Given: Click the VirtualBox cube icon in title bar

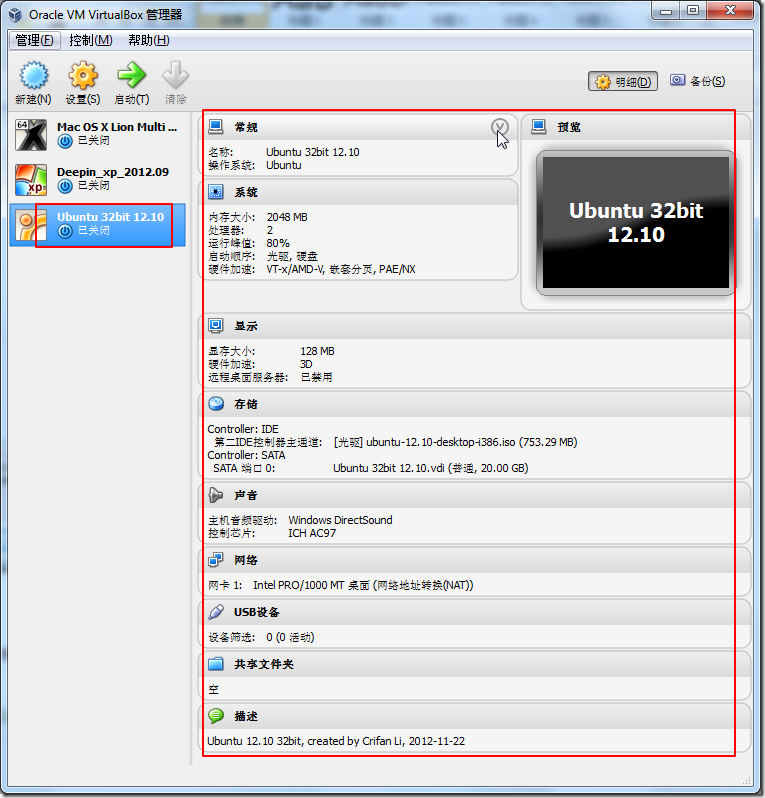Looking at the screenshot, I should tap(15, 14).
